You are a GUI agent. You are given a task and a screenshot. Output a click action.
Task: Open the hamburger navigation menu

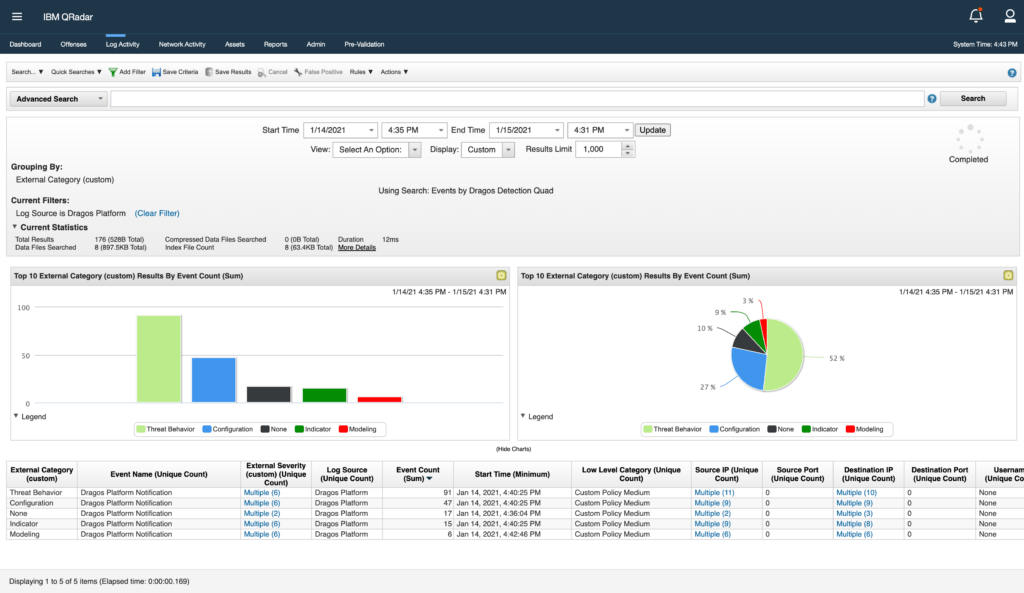[17, 17]
